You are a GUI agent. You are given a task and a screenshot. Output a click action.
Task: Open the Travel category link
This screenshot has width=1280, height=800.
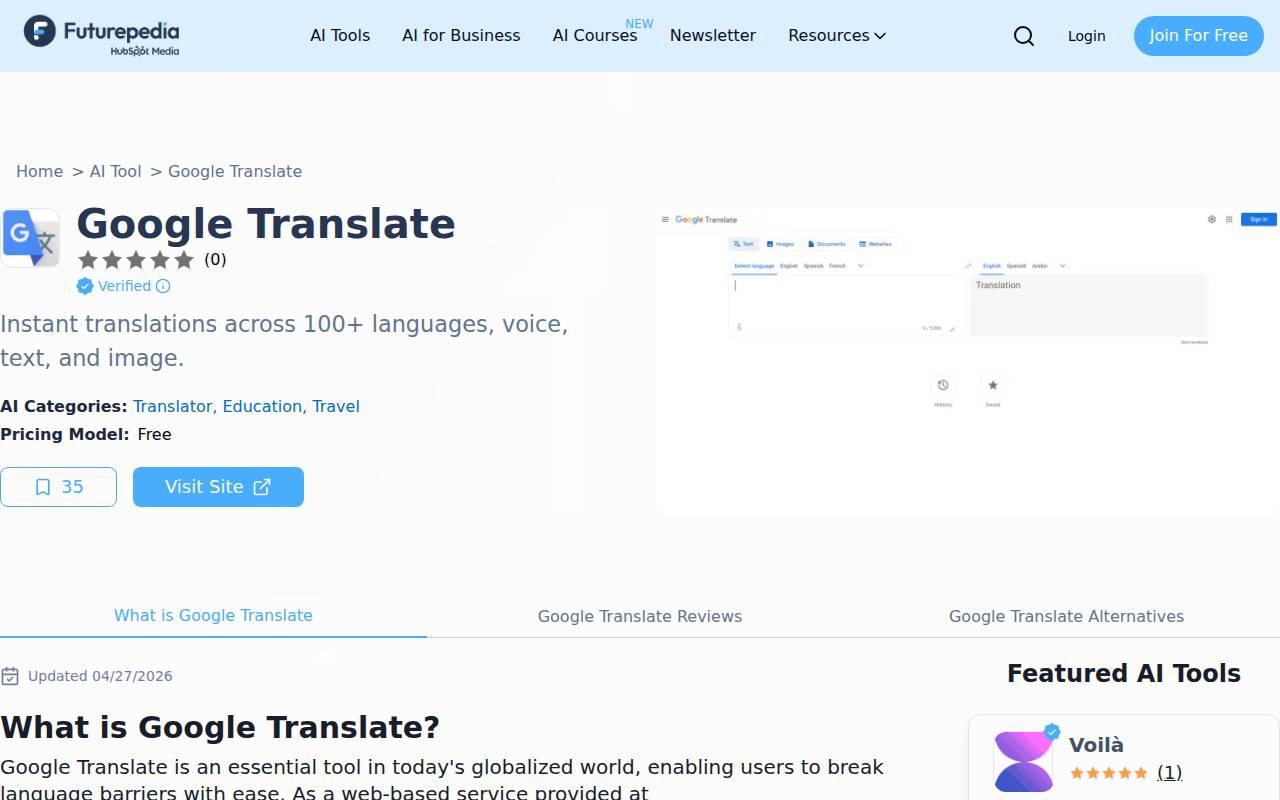336,406
